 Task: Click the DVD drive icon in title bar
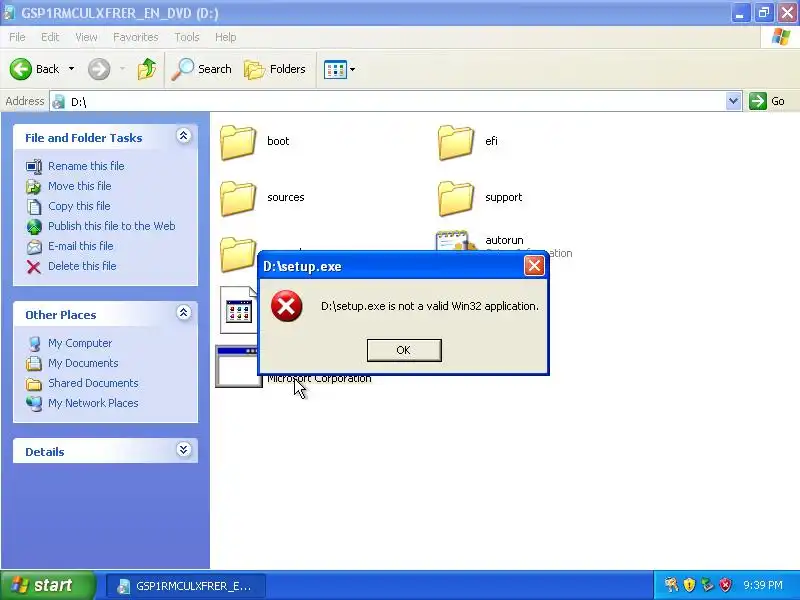9,13
